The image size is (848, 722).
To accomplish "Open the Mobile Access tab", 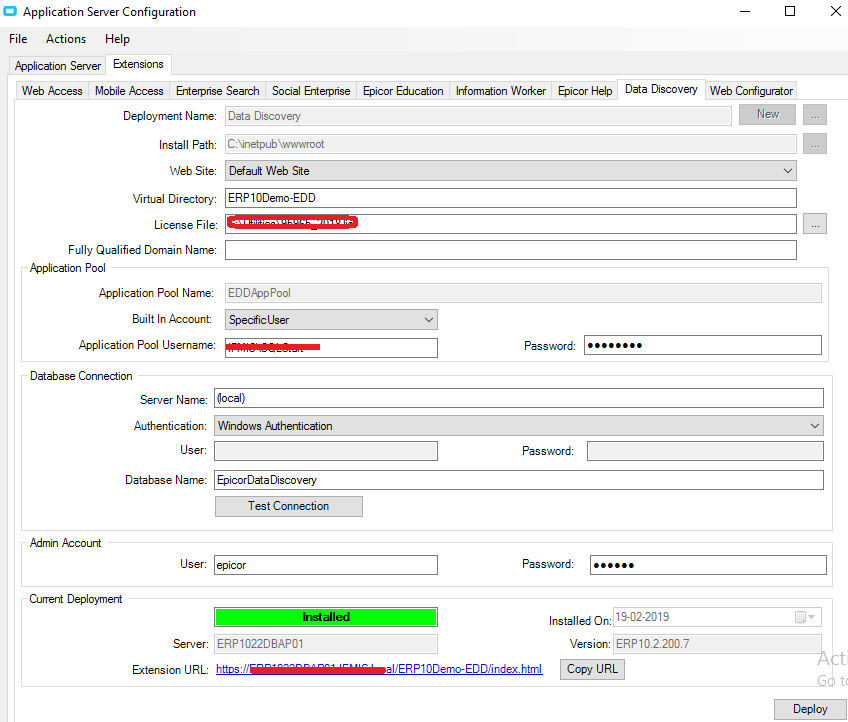I will pos(129,91).
